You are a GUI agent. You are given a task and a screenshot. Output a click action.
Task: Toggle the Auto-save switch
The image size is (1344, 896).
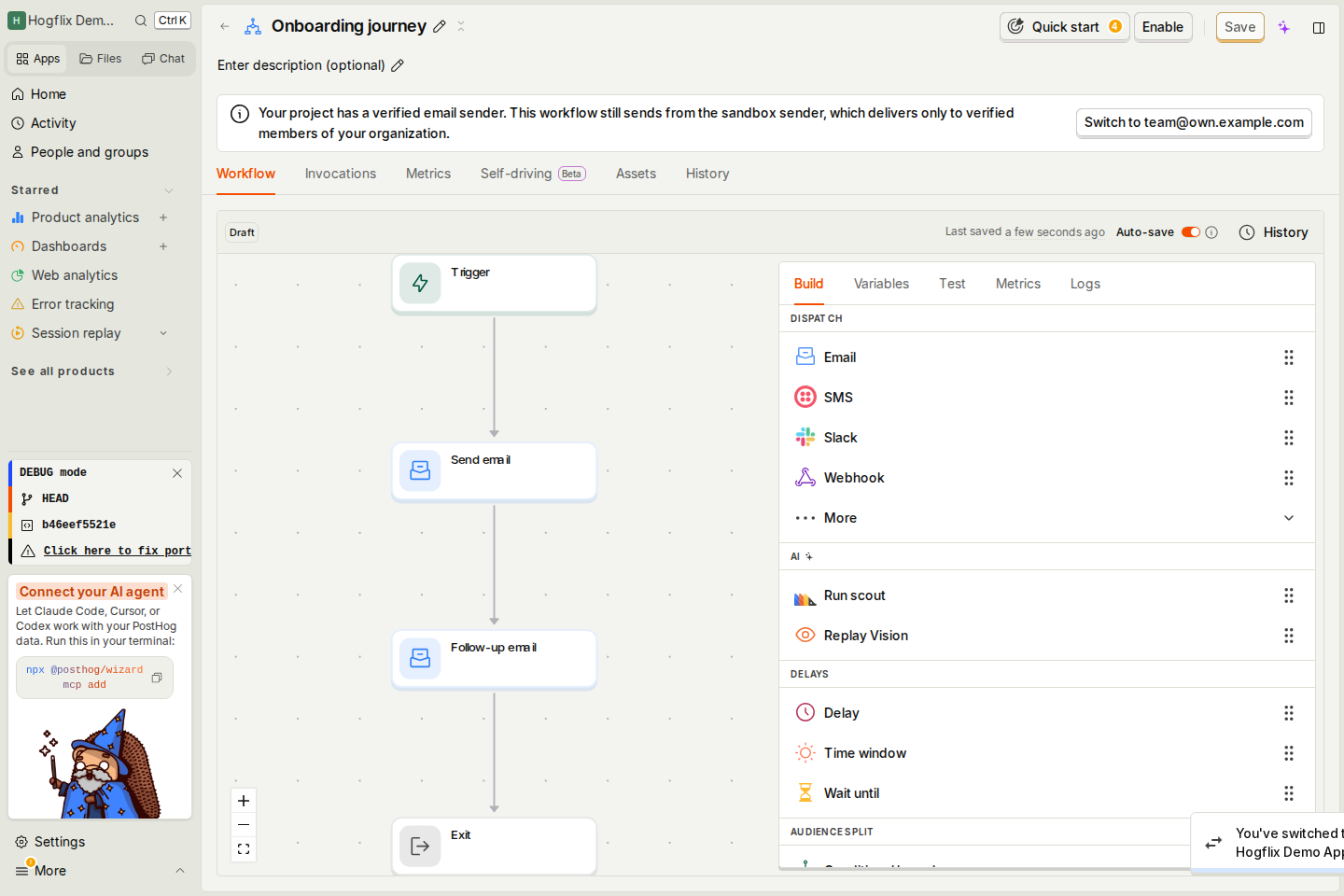(x=1191, y=232)
